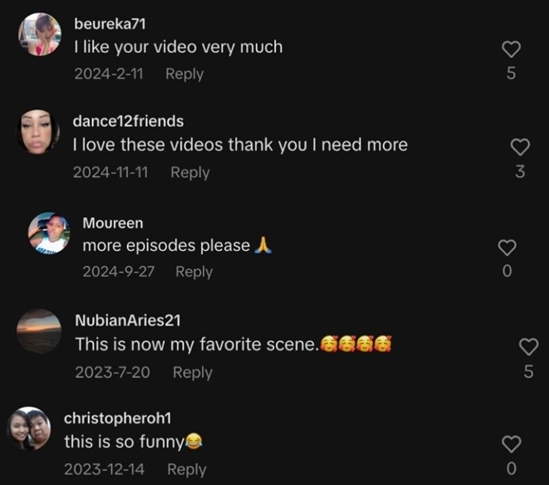Open the beureka71 username link

110,24
